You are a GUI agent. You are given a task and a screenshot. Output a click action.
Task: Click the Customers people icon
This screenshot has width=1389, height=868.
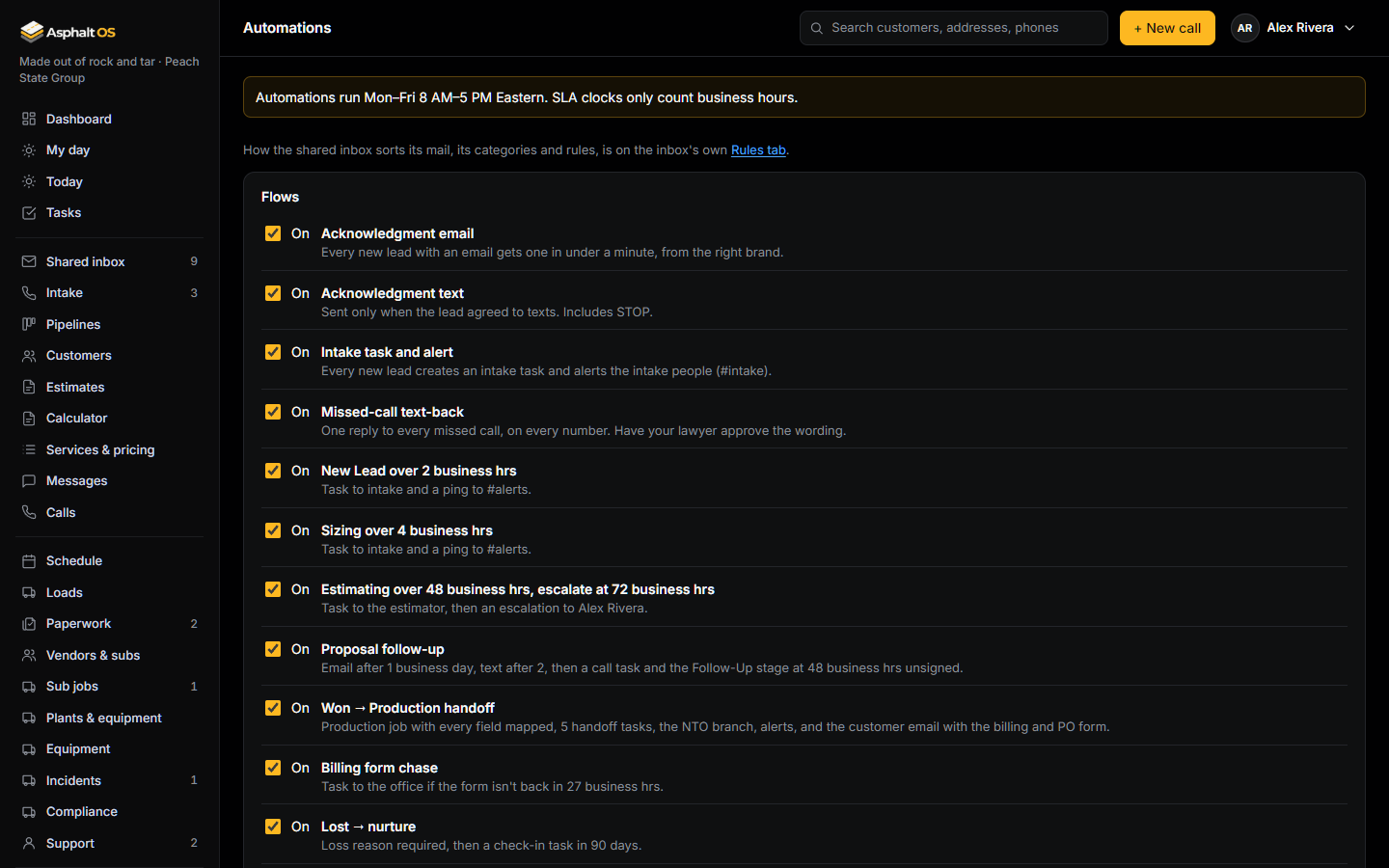pyautogui.click(x=29, y=356)
